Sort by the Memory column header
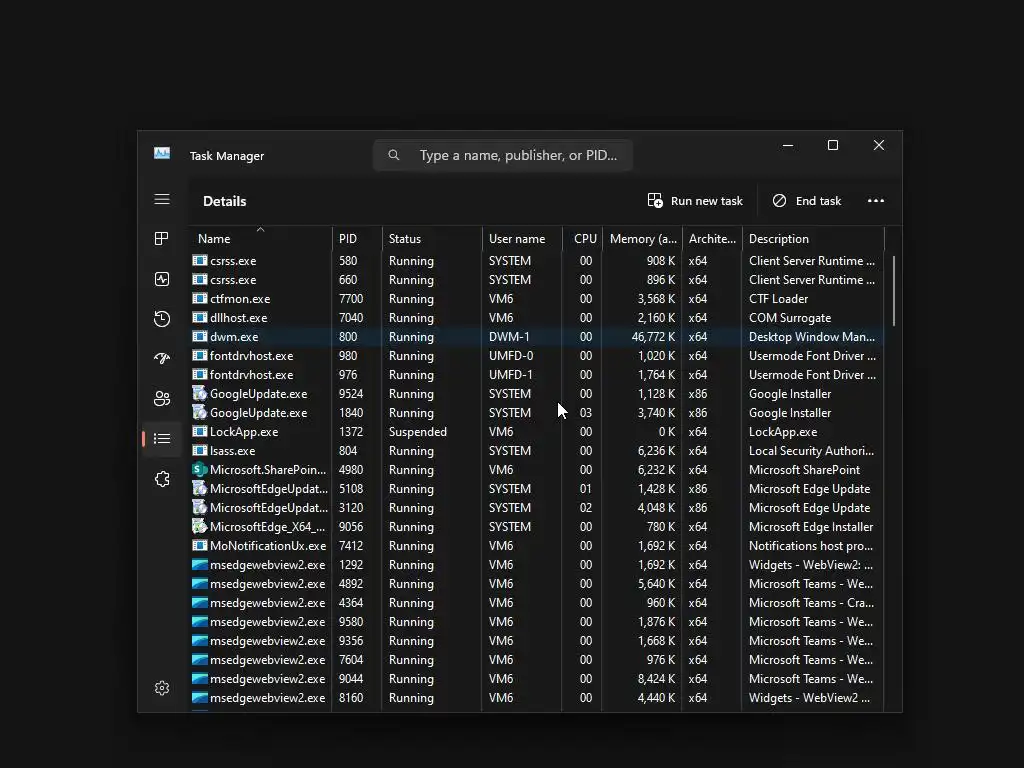The width and height of the screenshot is (1024, 768). tap(642, 238)
